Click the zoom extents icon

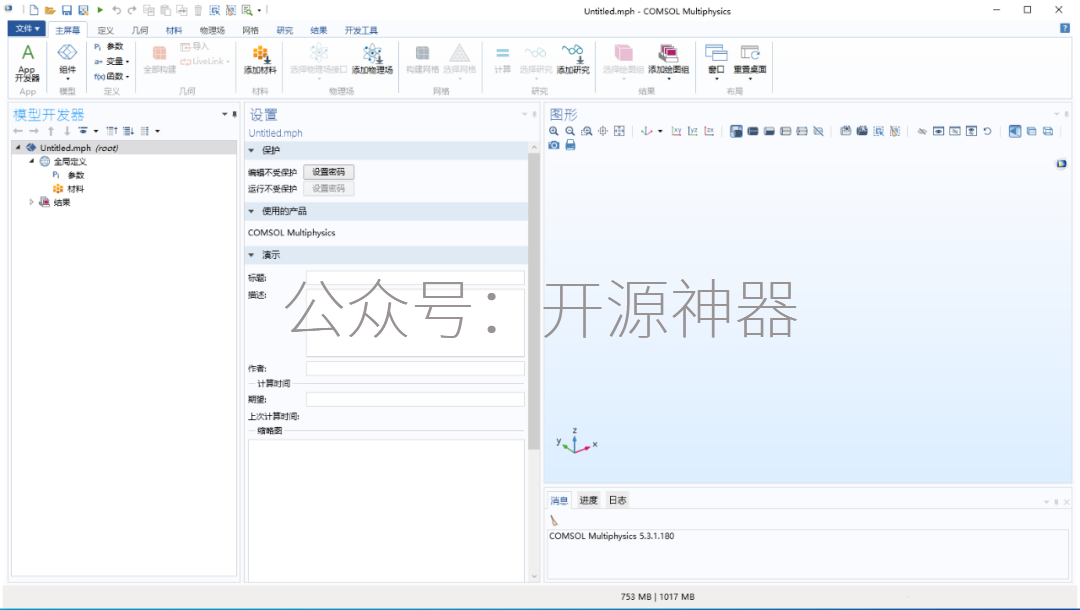coord(619,131)
